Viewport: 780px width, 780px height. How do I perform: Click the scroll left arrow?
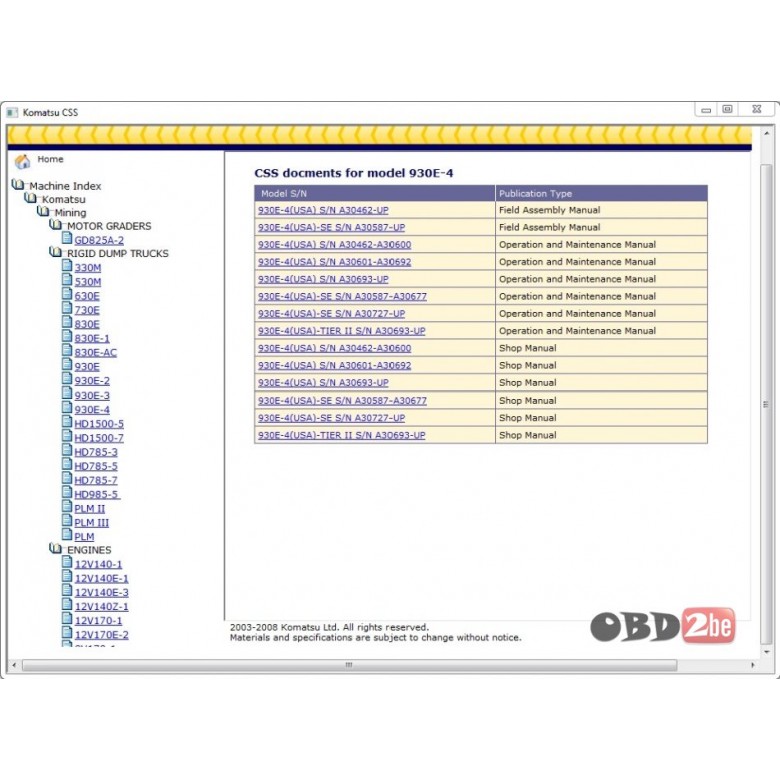14,665
